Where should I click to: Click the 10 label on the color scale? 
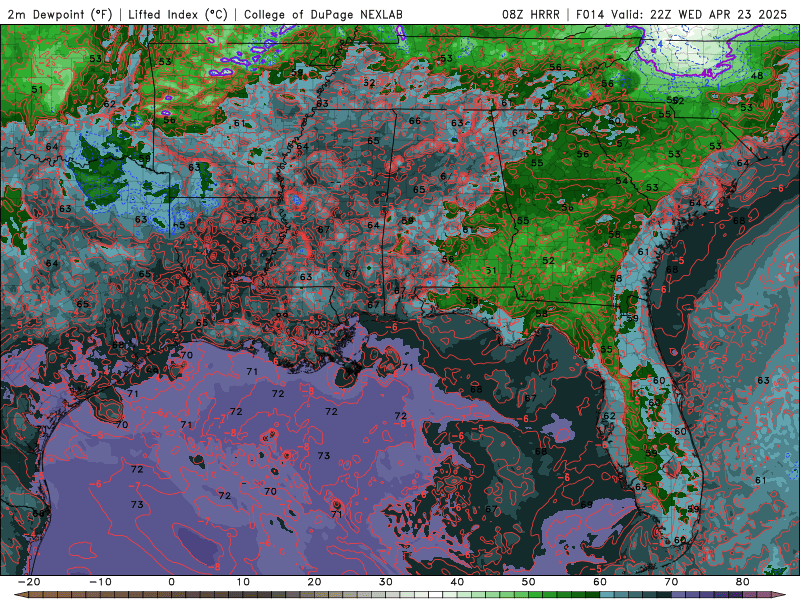(243, 582)
